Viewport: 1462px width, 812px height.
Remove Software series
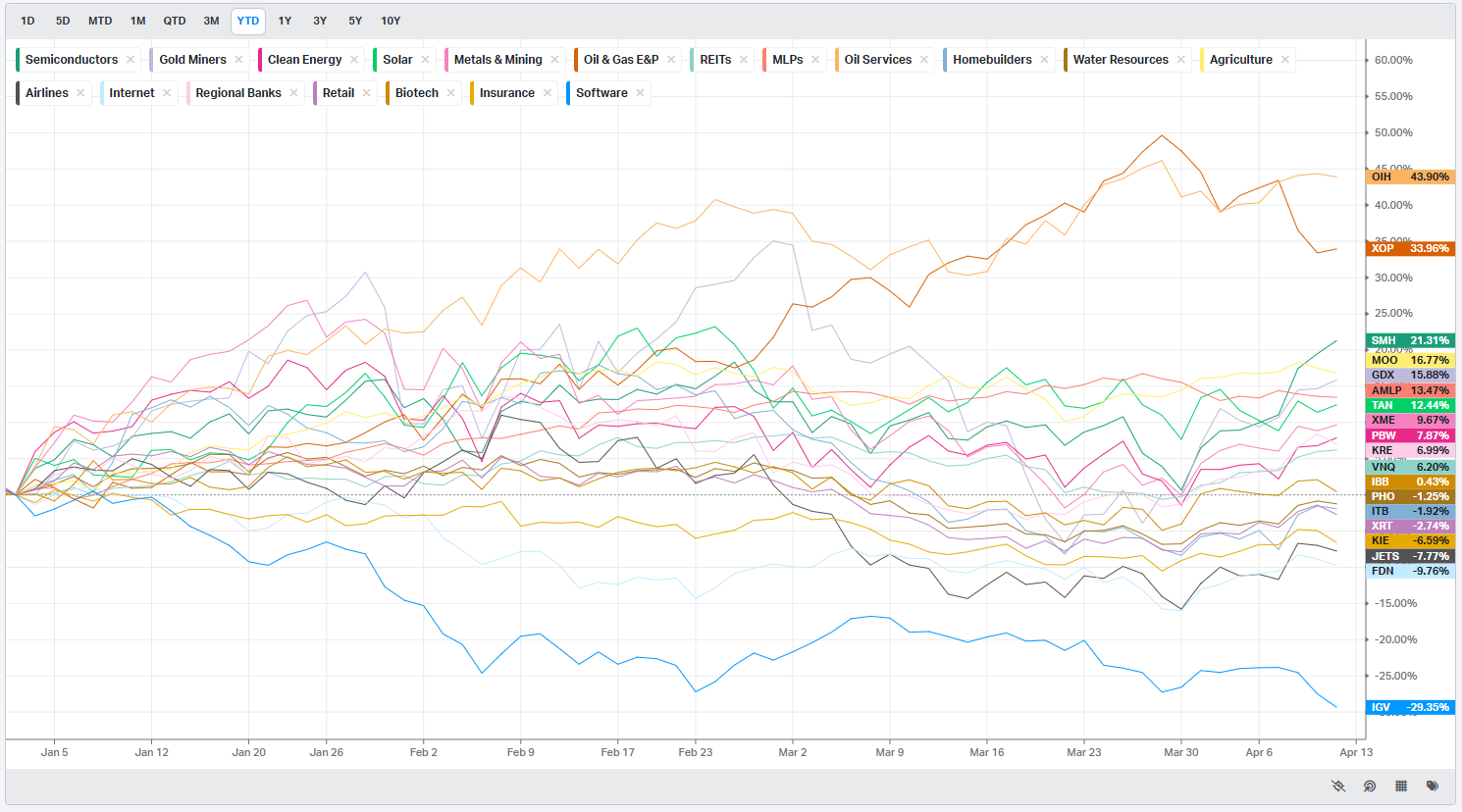point(640,93)
